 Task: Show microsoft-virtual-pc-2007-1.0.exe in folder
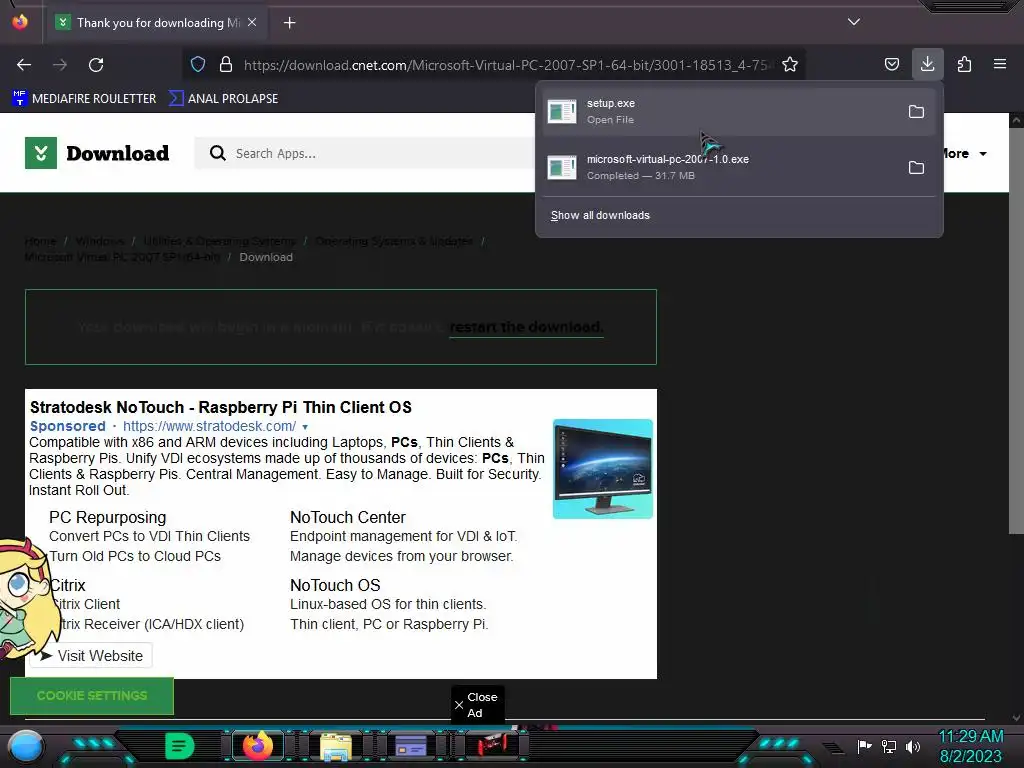[x=916, y=168]
